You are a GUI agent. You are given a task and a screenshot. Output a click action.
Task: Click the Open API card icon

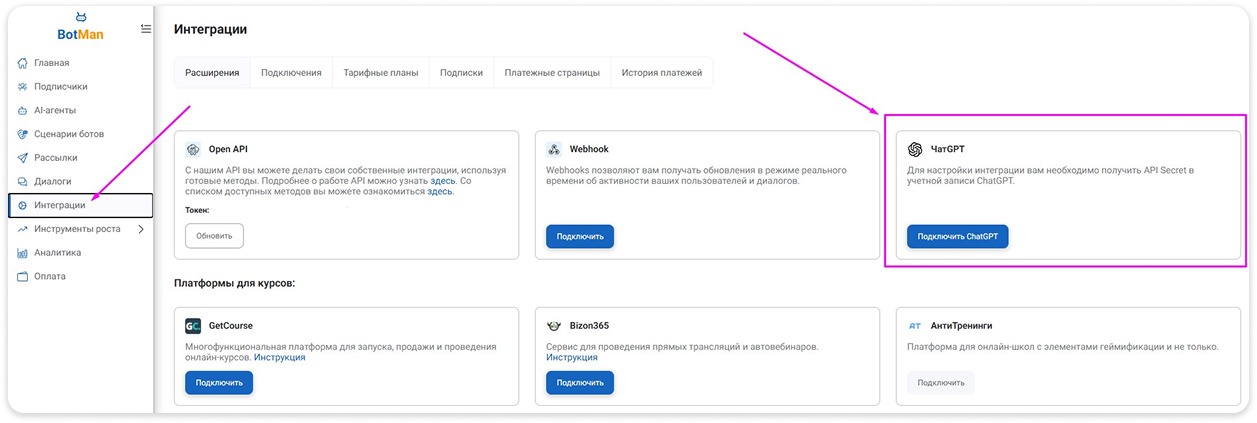click(x=193, y=149)
